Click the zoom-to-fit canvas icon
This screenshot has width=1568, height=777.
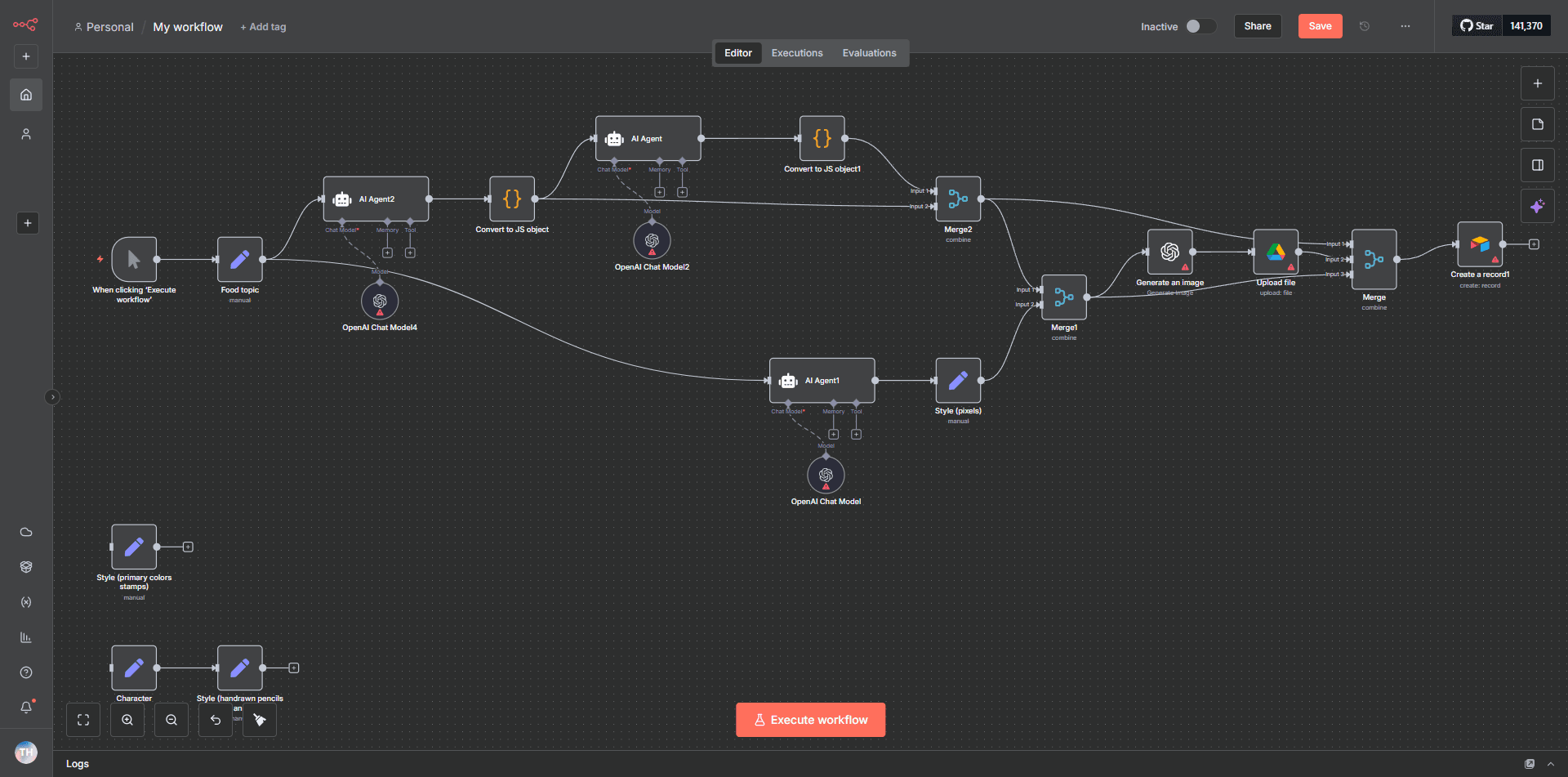click(x=83, y=719)
